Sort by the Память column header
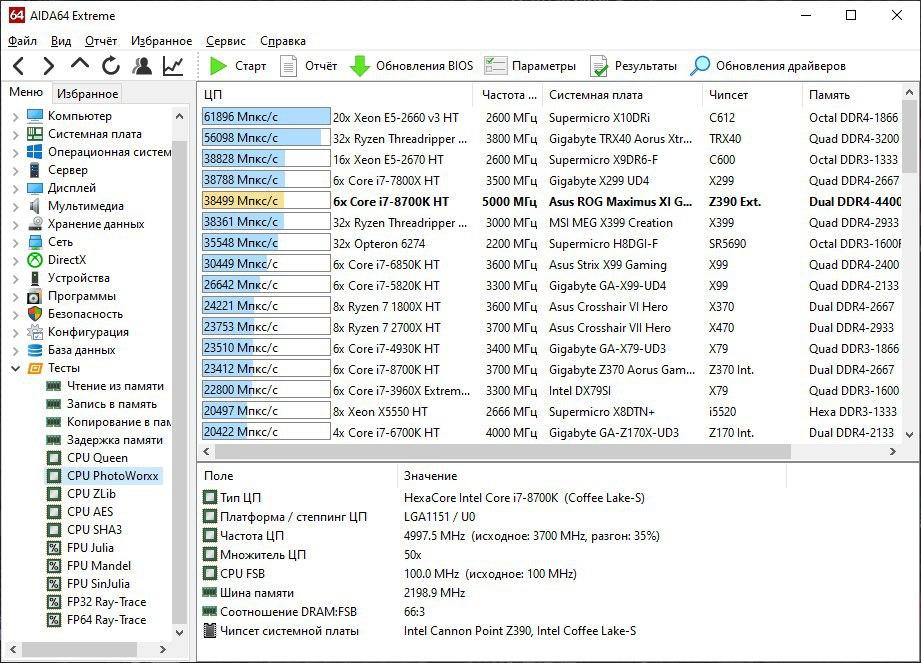The image size is (921, 663). tap(852, 95)
